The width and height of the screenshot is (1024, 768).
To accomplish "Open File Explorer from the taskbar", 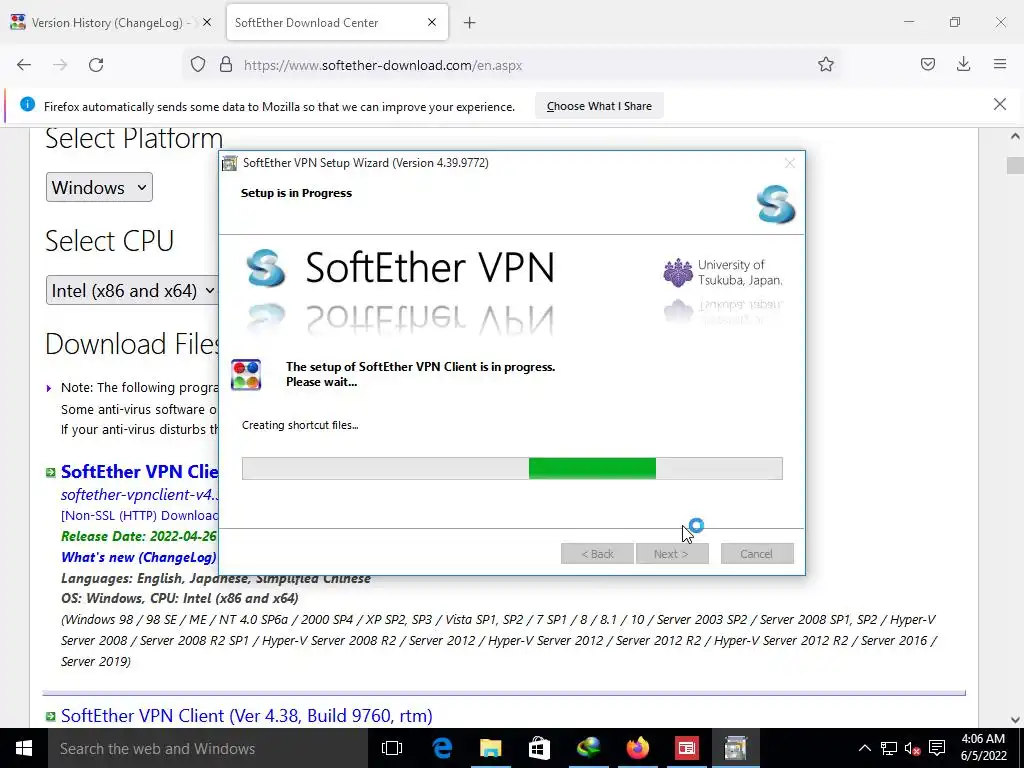I will click(x=490, y=748).
